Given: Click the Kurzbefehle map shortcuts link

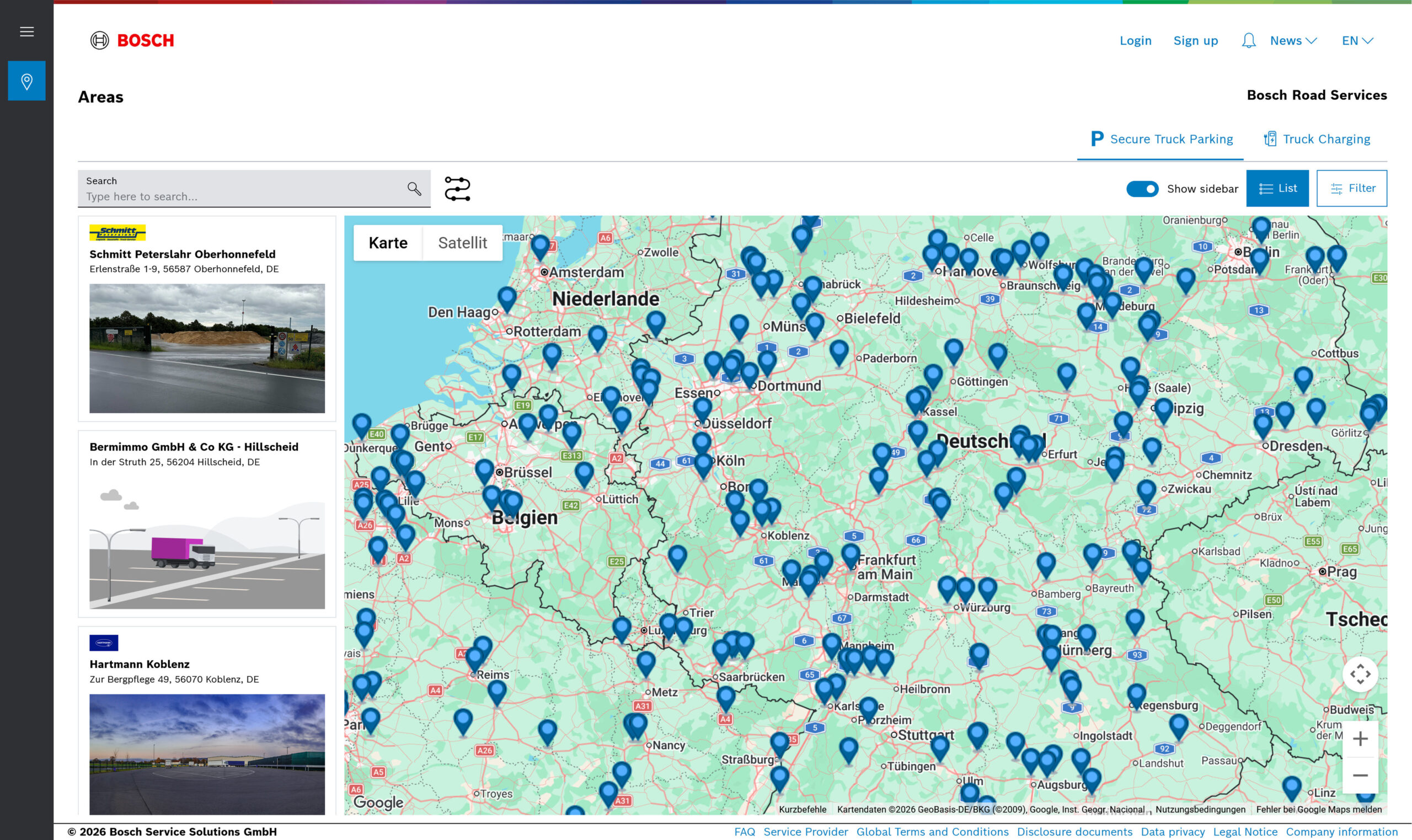Looking at the screenshot, I should click(x=803, y=810).
